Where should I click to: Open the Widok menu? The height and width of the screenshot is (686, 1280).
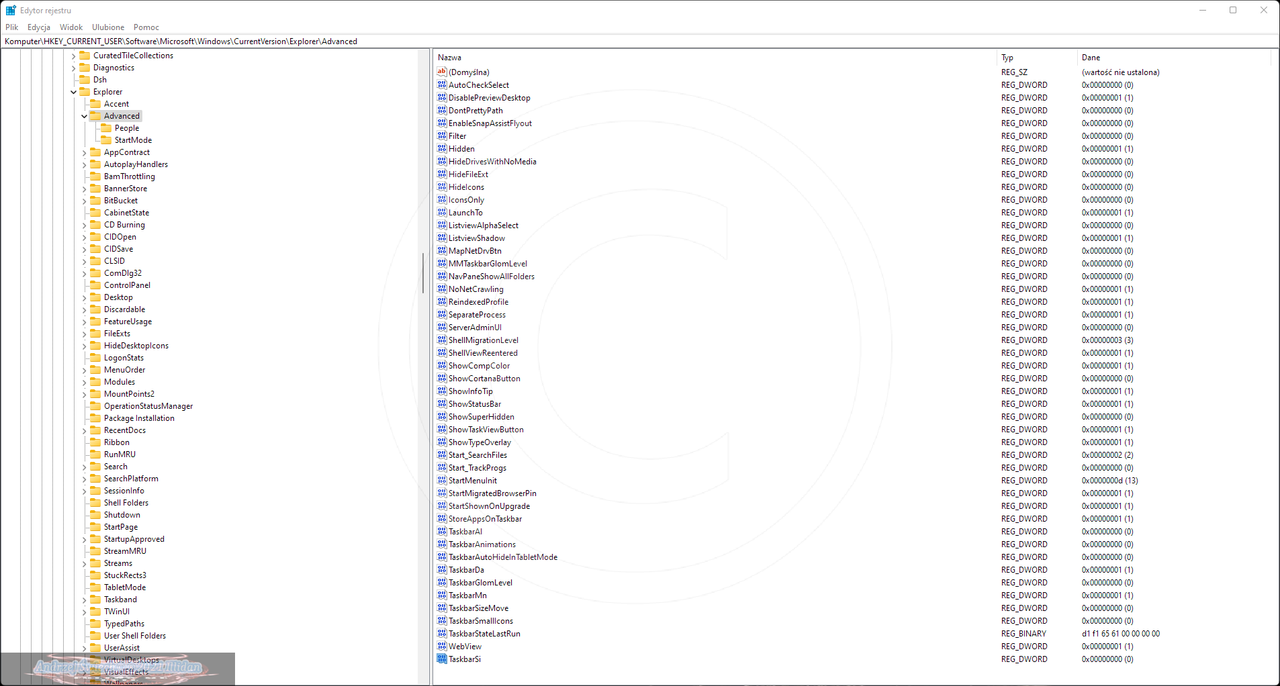71,27
